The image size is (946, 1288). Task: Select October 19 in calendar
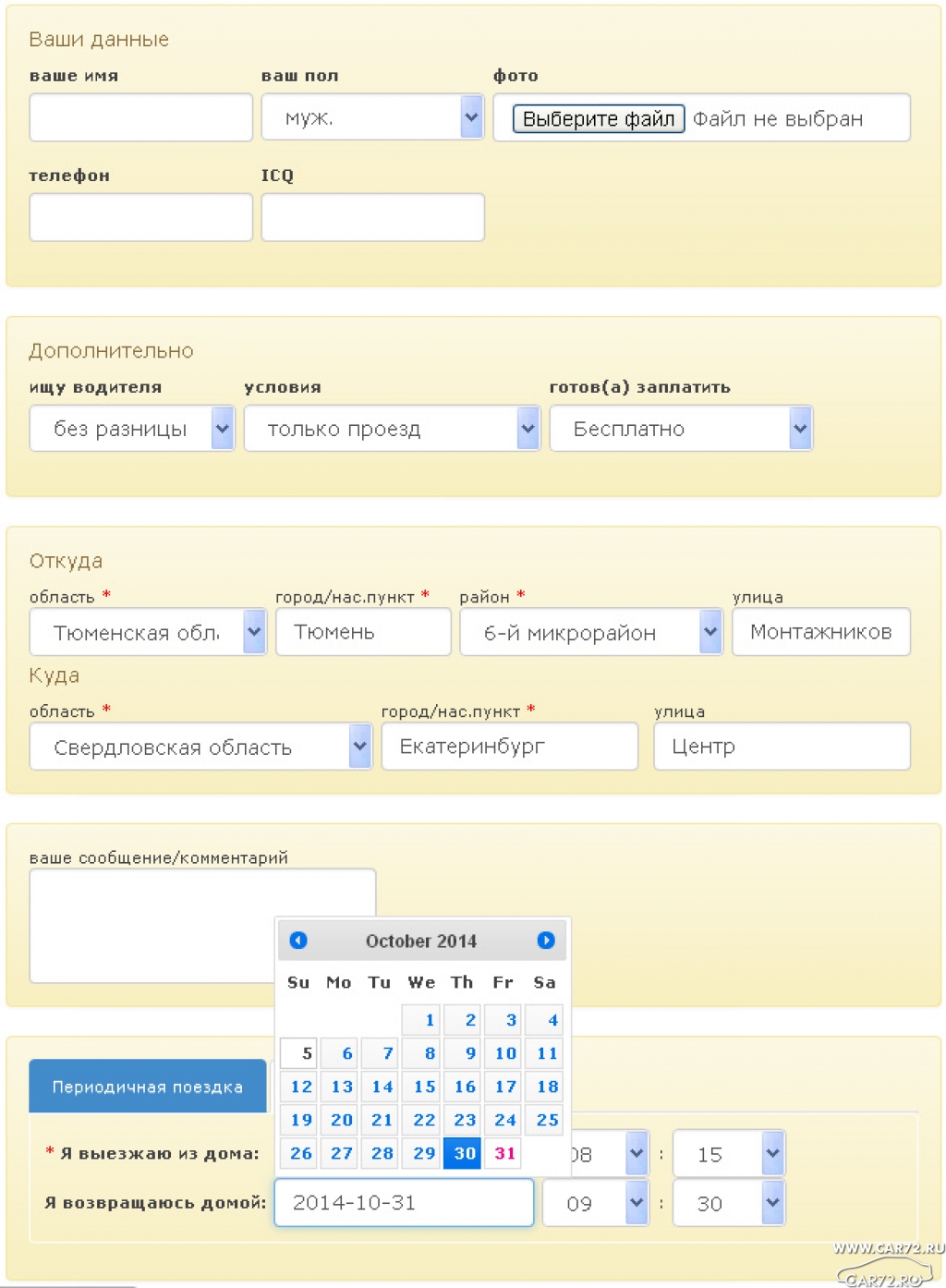298,1120
